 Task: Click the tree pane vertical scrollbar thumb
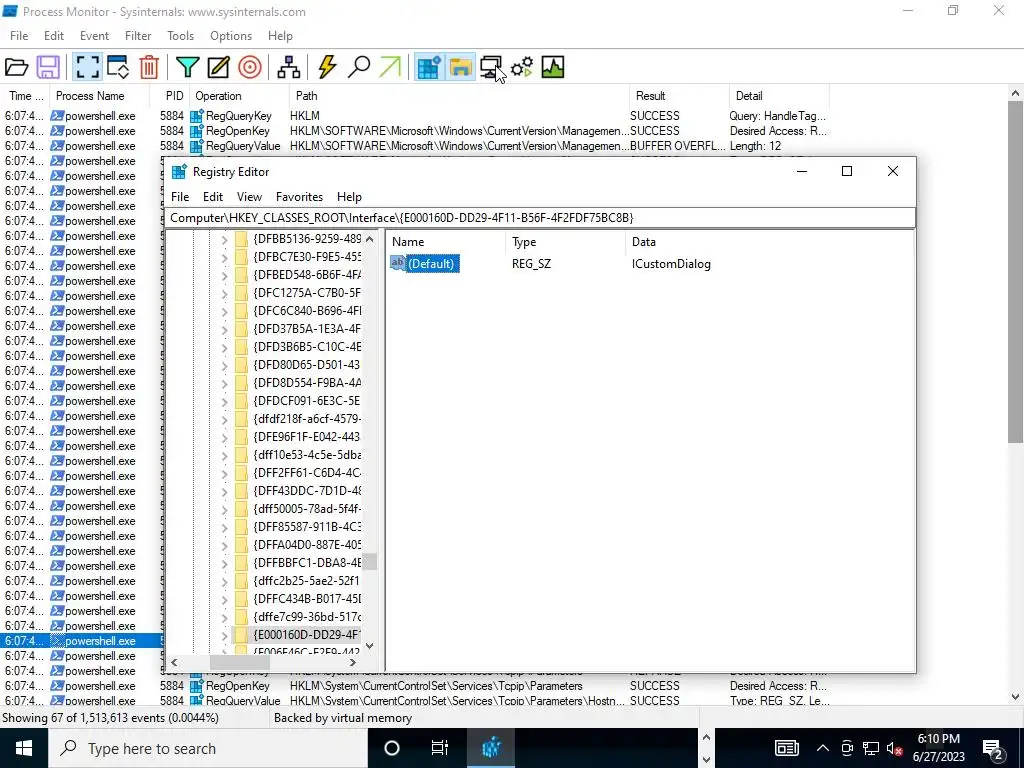pyautogui.click(x=370, y=562)
